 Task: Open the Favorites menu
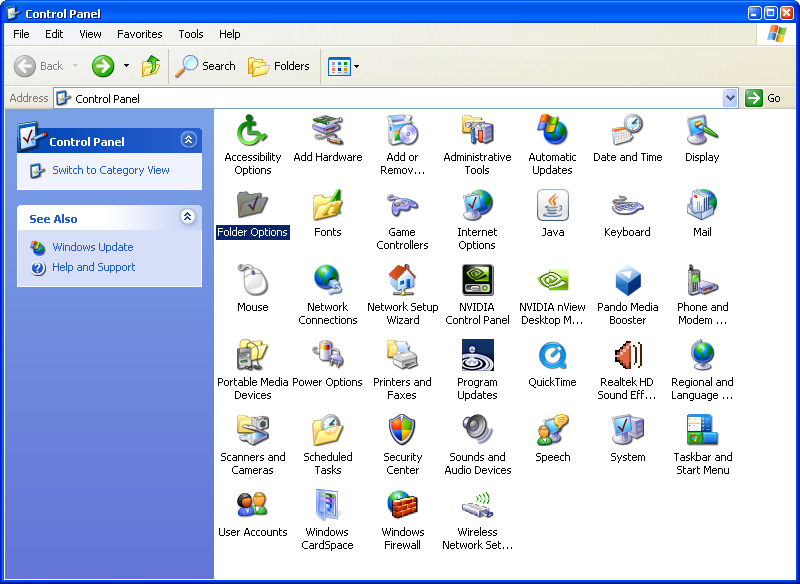[x=140, y=34]
